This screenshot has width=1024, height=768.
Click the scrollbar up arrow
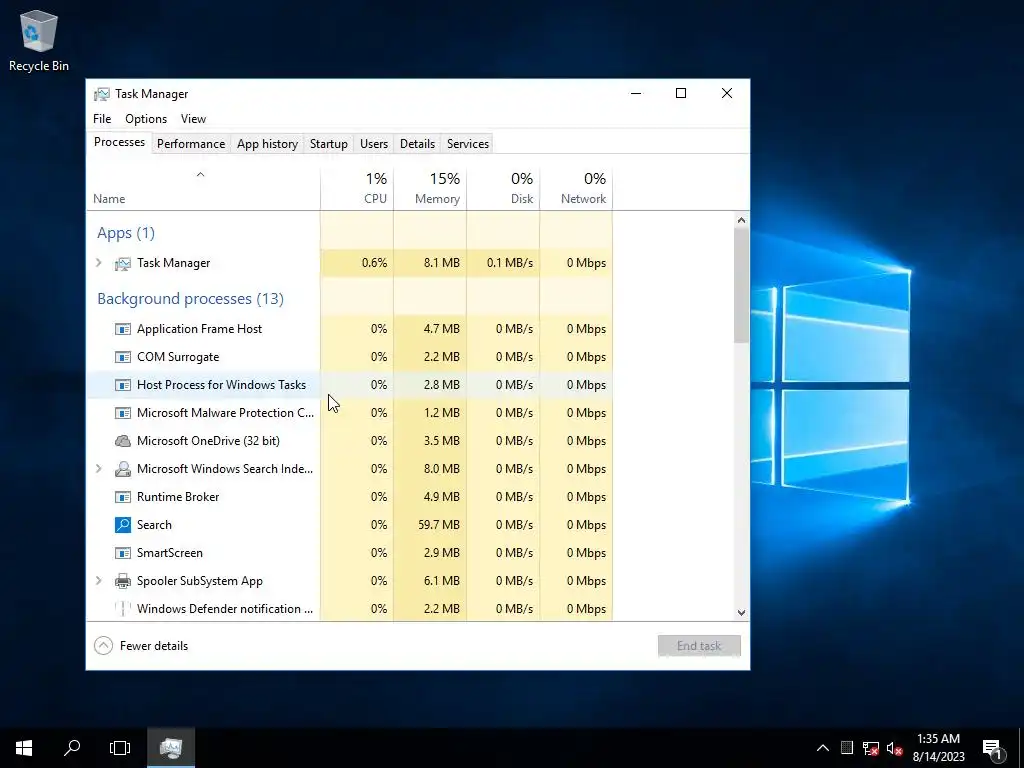741,220
